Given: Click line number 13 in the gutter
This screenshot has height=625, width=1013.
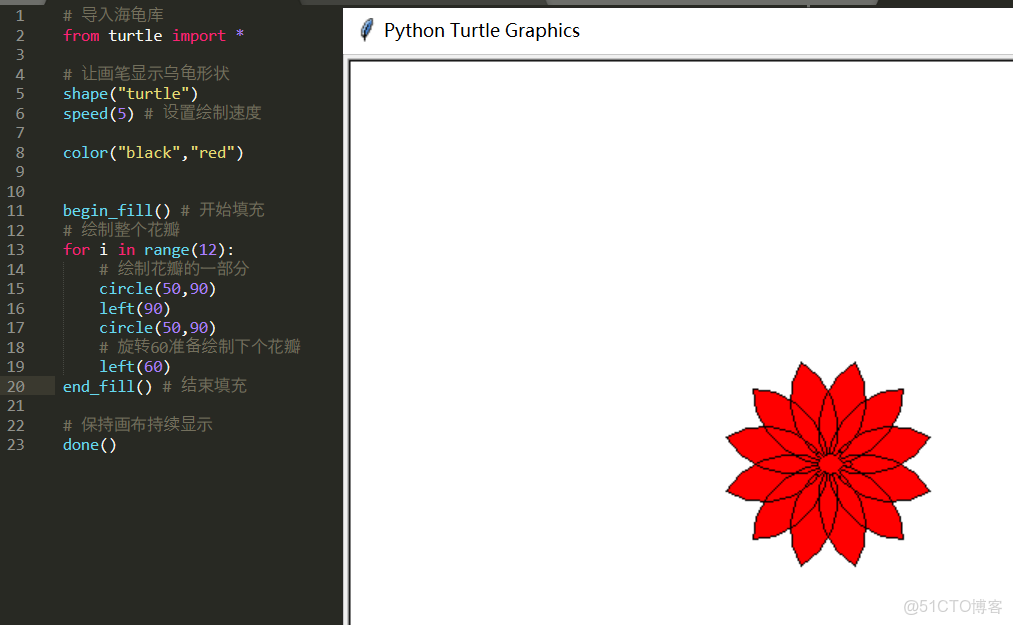Looking at the screenshot, I should (16, 249).
